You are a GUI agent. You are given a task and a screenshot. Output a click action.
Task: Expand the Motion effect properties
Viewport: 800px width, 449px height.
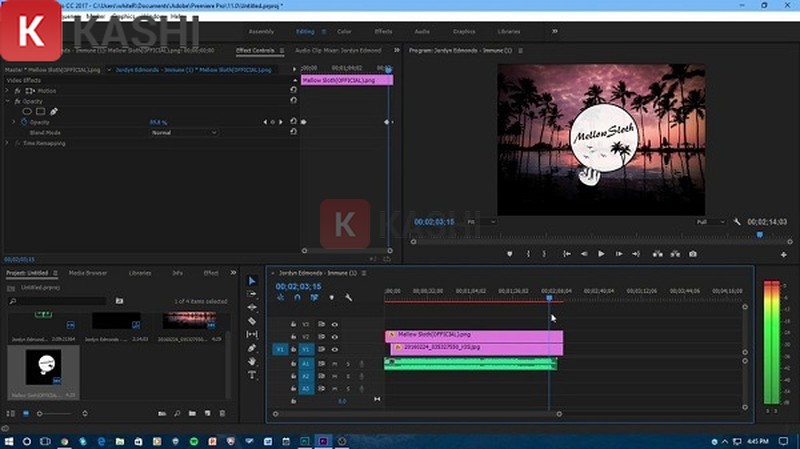coord(7,90)
